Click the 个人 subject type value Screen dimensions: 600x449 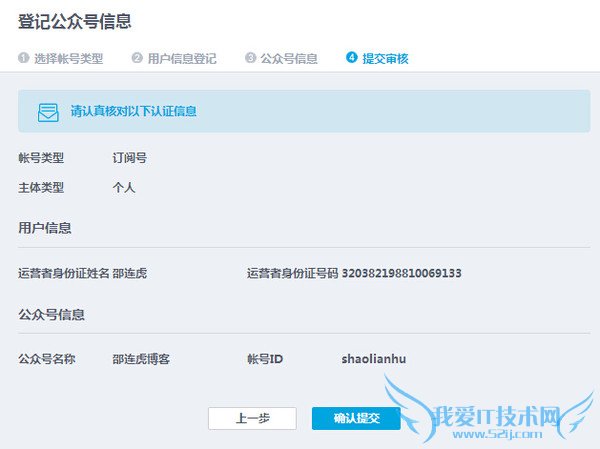124,188
